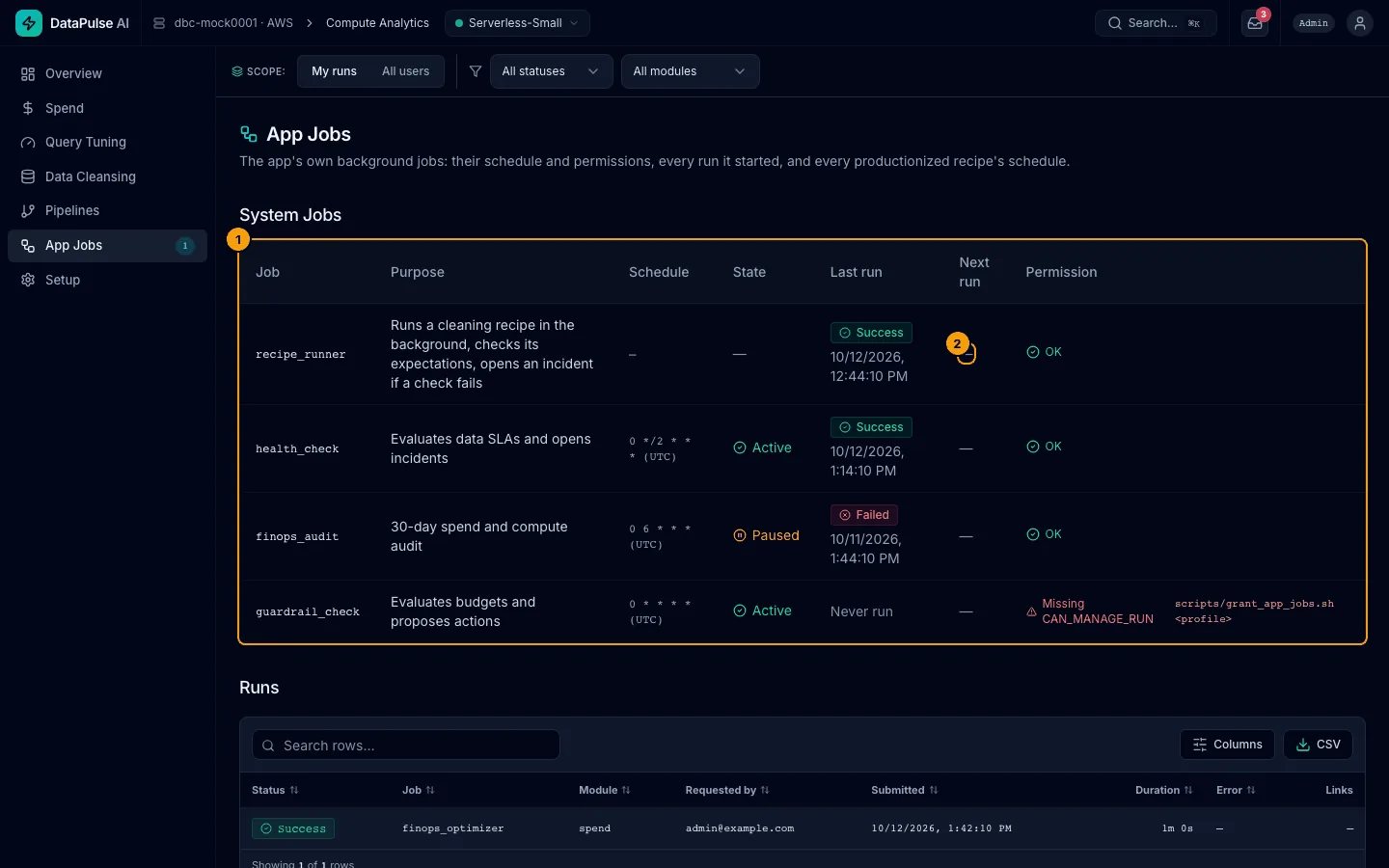Image resolution: width=1389 pixels, height=868 pixels.
Task: Click the Setup gear icon
Action: [28, 280]
